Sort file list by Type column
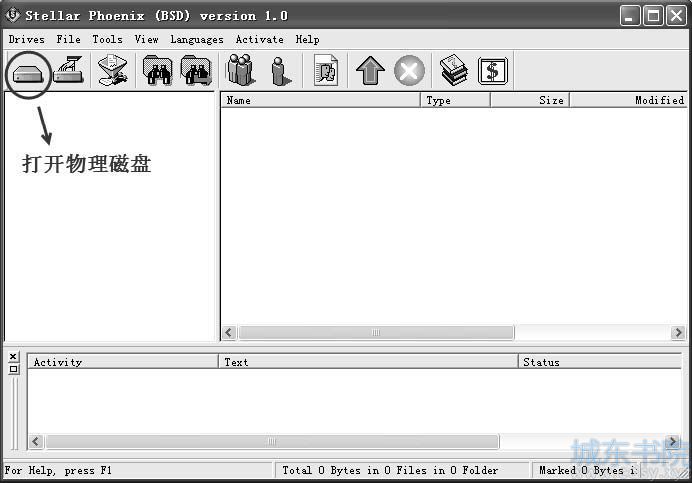The height and width of the screenshot is (483, 692). pyautogui.click(x=455, y=100)
